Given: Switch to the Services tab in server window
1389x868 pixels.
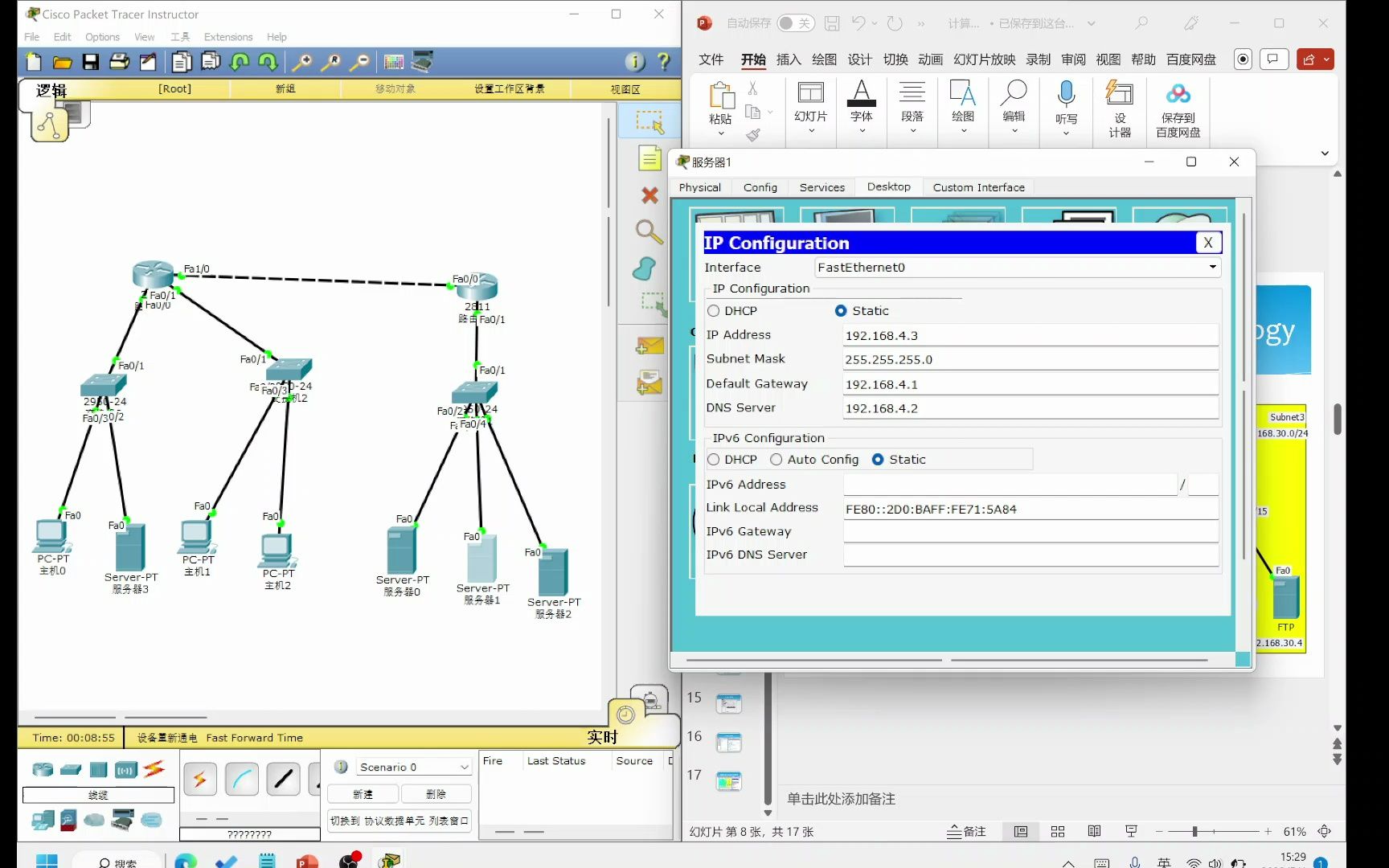Looking at the screenshot, I should tap(822, 187).
